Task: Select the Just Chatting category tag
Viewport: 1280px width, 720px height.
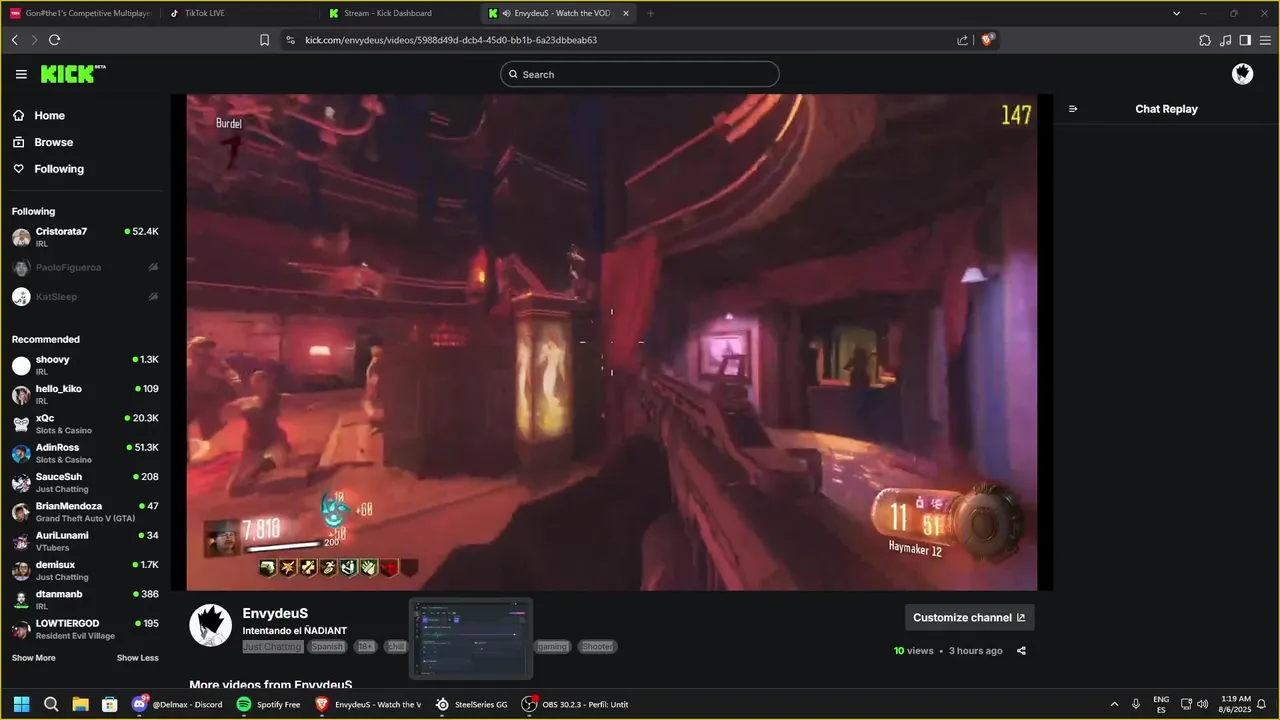Action: coord(272,647)
